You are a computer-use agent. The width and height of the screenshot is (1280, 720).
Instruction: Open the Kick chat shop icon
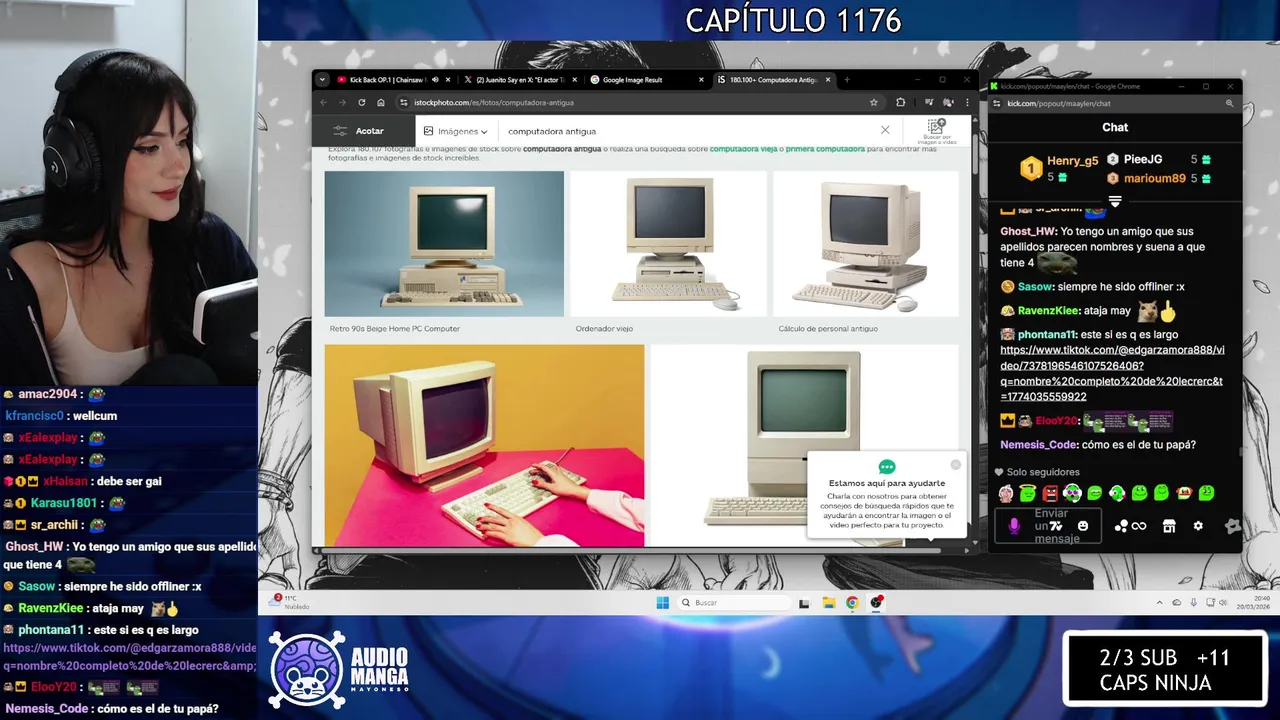coord(1168,526)
